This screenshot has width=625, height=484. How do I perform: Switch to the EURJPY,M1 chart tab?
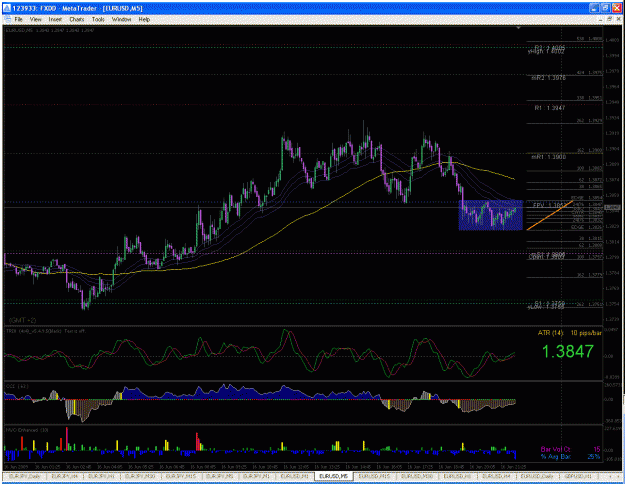point(257,476)
